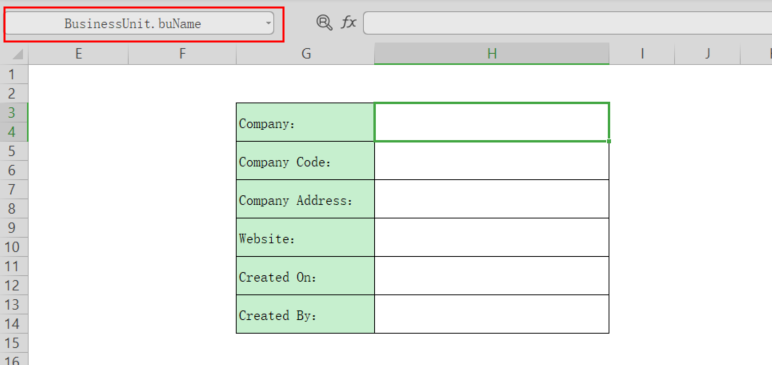Viewport: 772px width, 365px height.
Task: Select column G header
Action: coord(305,54)
